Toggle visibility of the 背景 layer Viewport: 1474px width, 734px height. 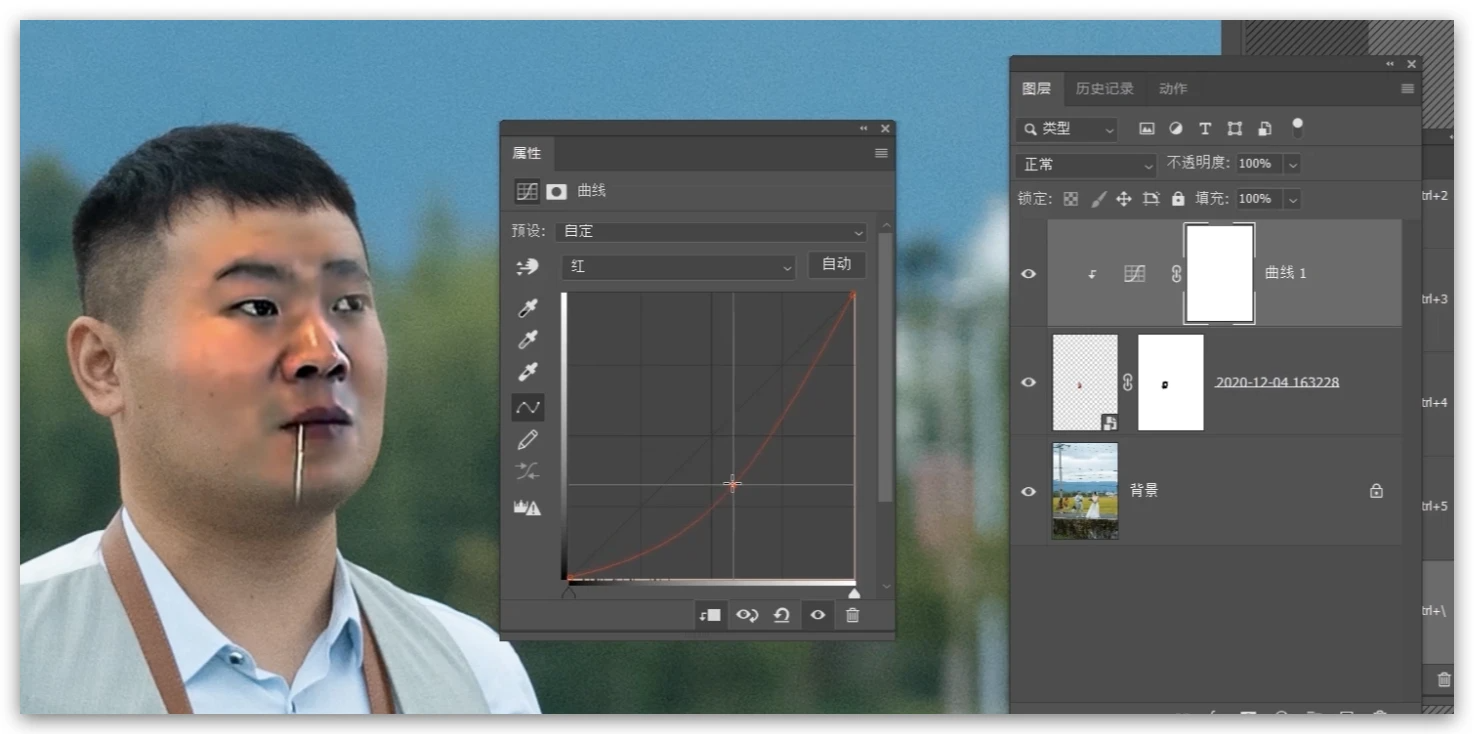point(1028,491)
